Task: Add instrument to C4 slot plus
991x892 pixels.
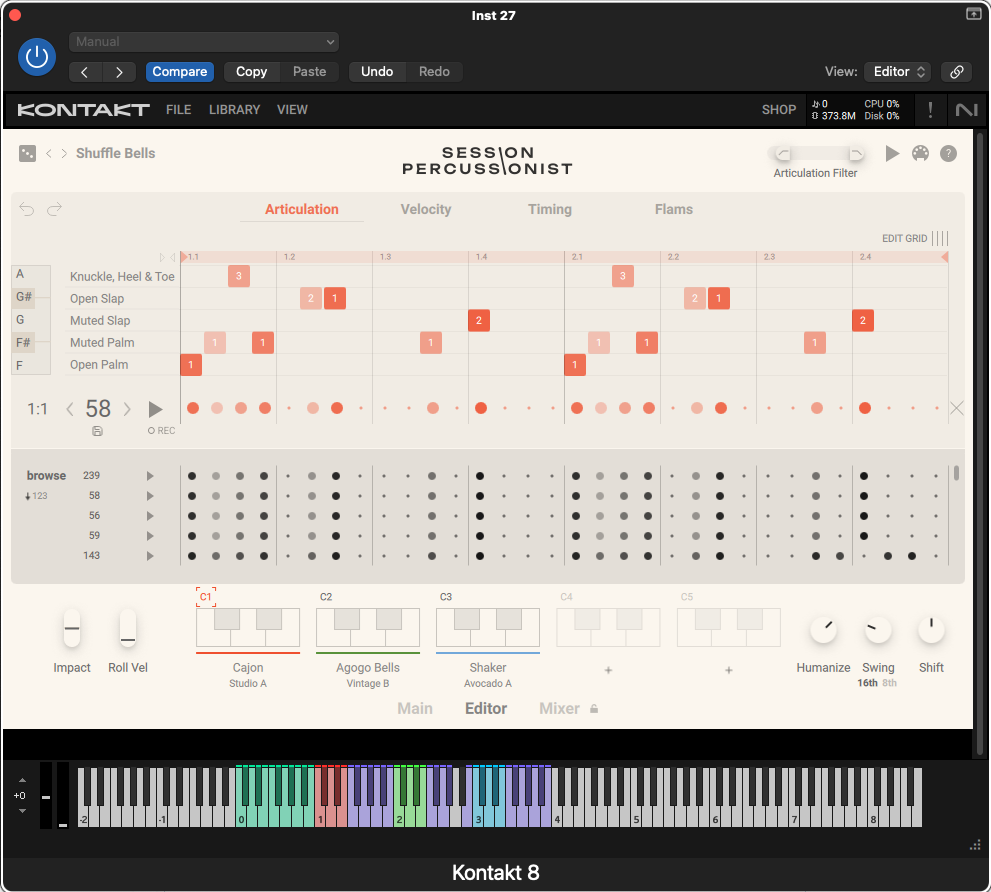Action: [x=608, y=670]
